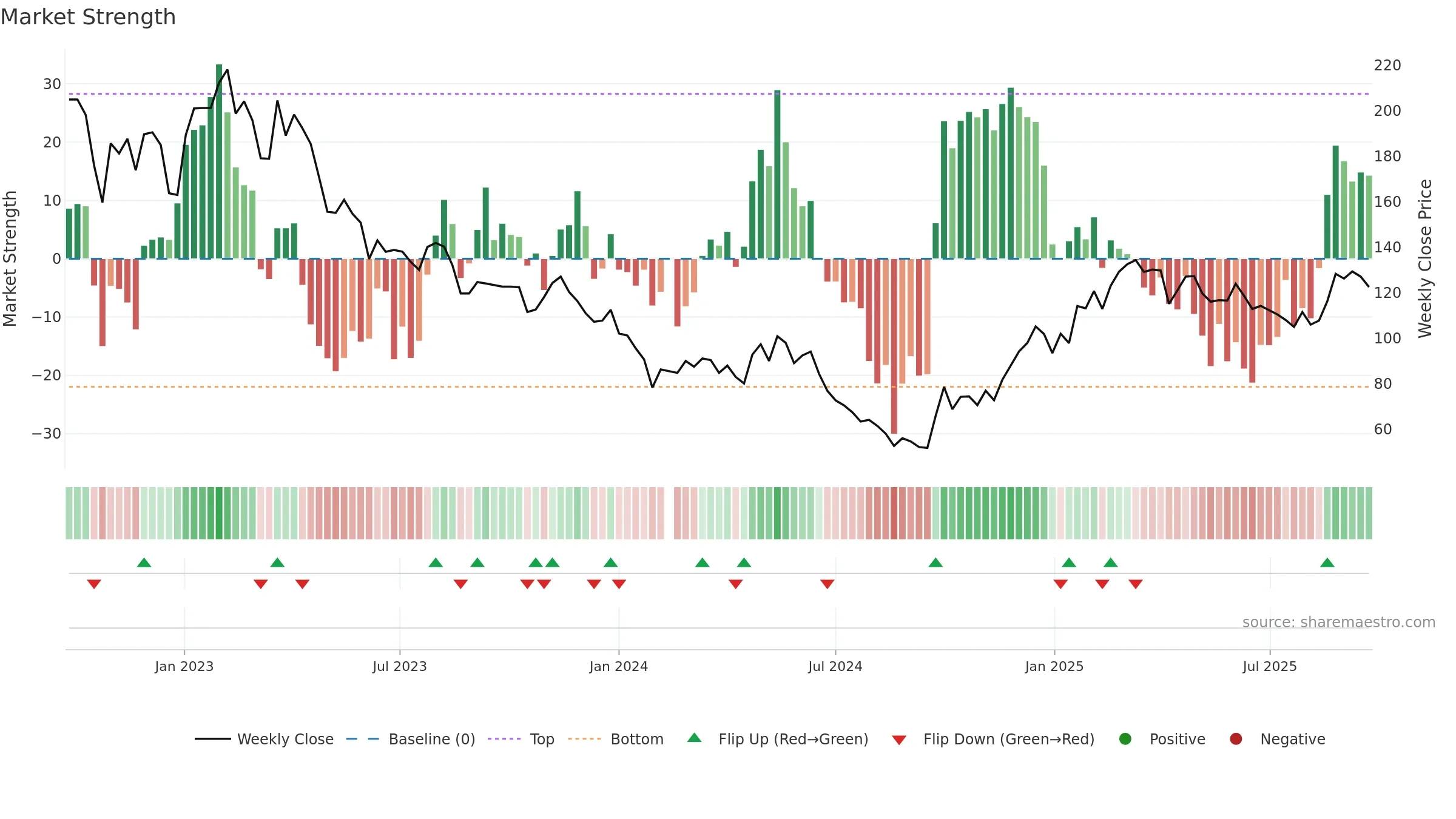Toggle Flip Up (Red→Green) legend entry
This screenshot has height=819, width=1456.
coord(778,739)
